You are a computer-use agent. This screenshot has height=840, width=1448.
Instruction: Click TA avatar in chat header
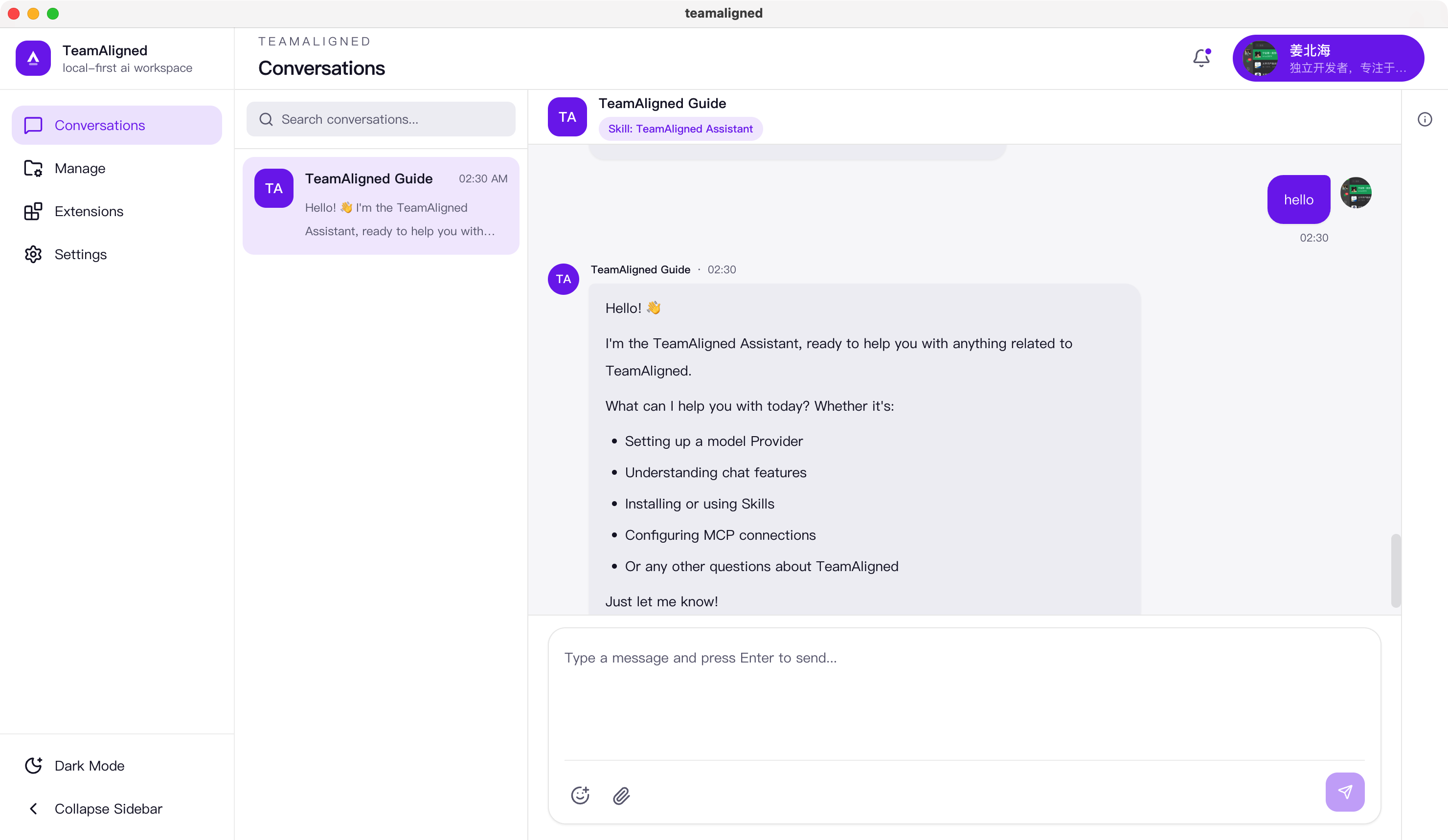pyautogui.click(x=567, y=117)
